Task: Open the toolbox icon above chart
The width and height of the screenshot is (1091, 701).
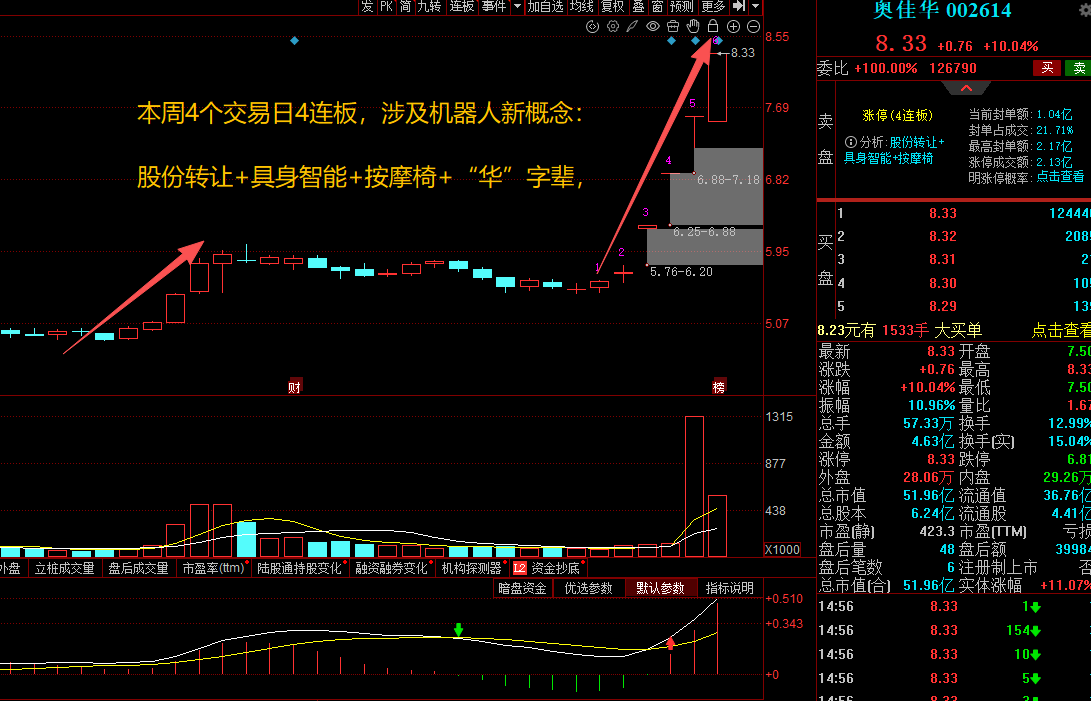Action: 673,26
